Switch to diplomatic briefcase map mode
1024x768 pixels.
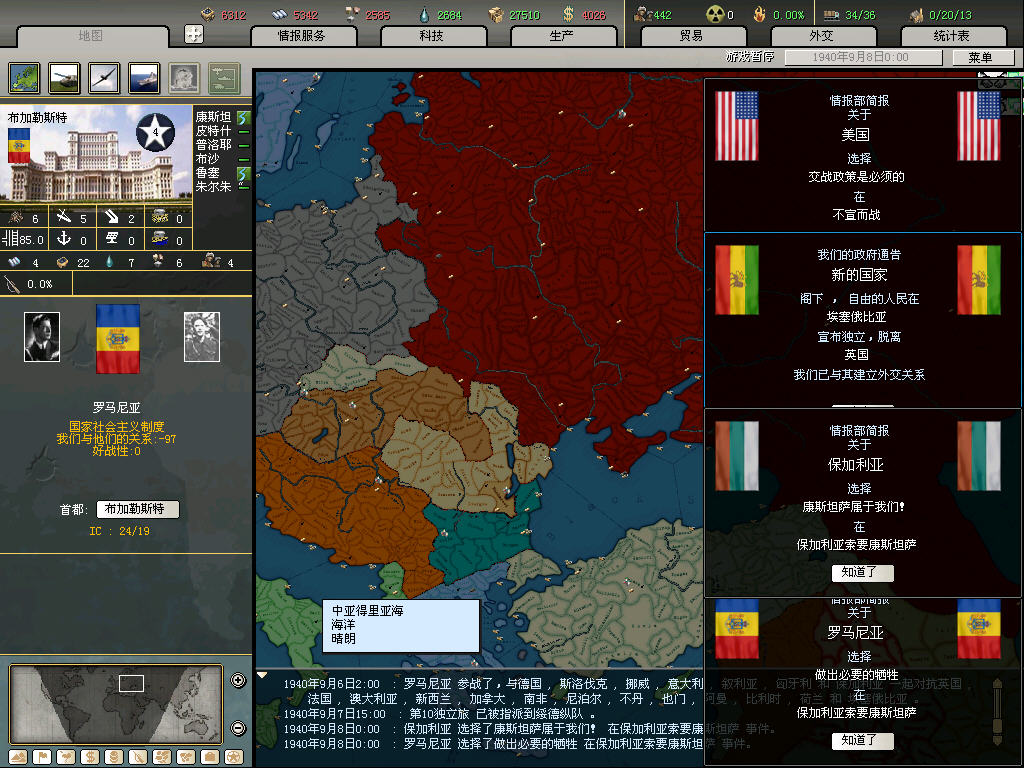click(210, 757)
